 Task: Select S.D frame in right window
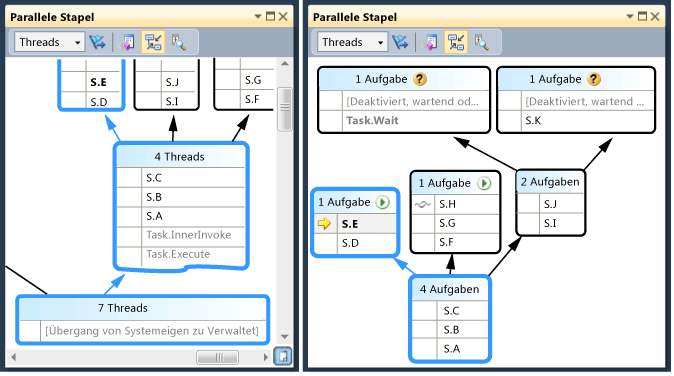pos(355,243)
